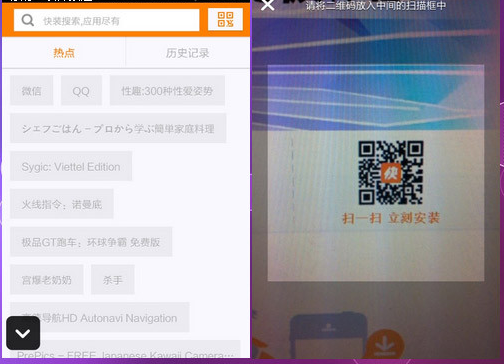Image resolution: width=504 pixels, height=364 pixels.
Task: Tap the QR code in scan frame
Action: click(x=391, y=173)
